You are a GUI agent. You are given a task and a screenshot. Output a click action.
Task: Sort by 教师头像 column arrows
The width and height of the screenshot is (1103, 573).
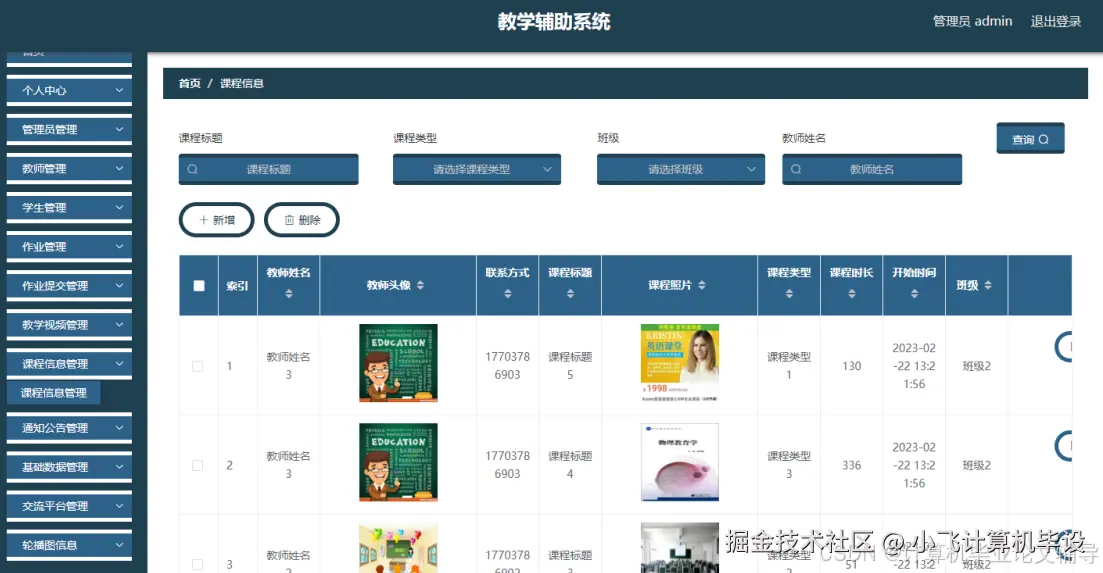420,285
